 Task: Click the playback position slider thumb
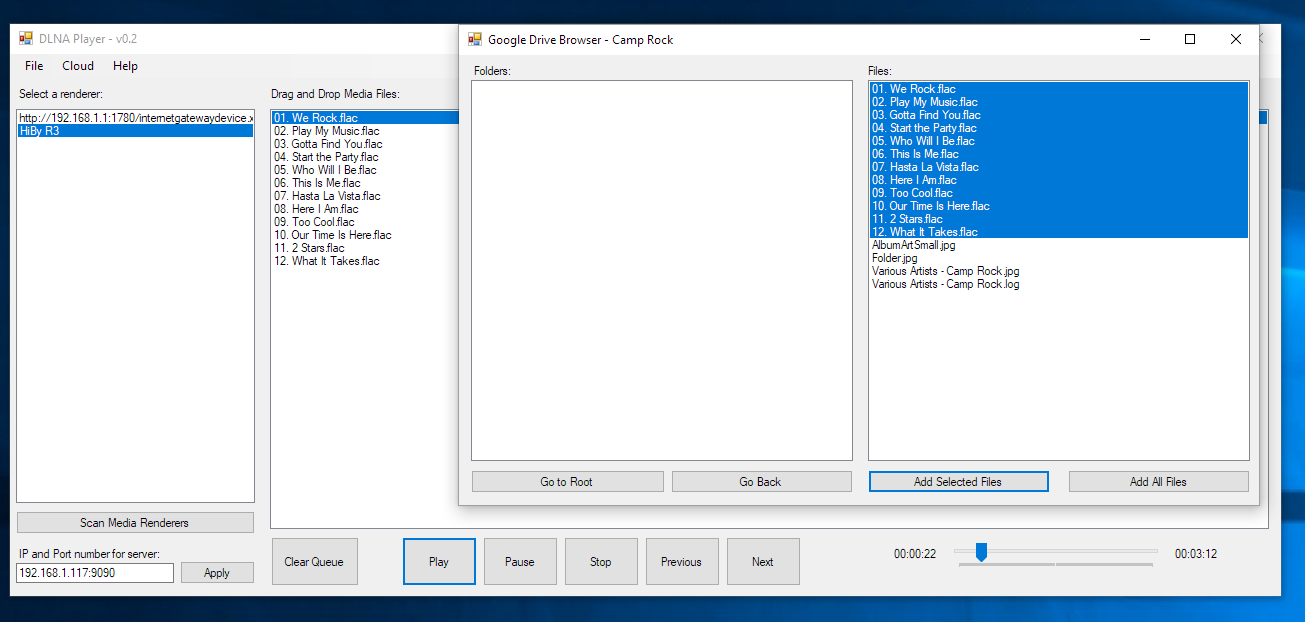click(x=981, y=551)
